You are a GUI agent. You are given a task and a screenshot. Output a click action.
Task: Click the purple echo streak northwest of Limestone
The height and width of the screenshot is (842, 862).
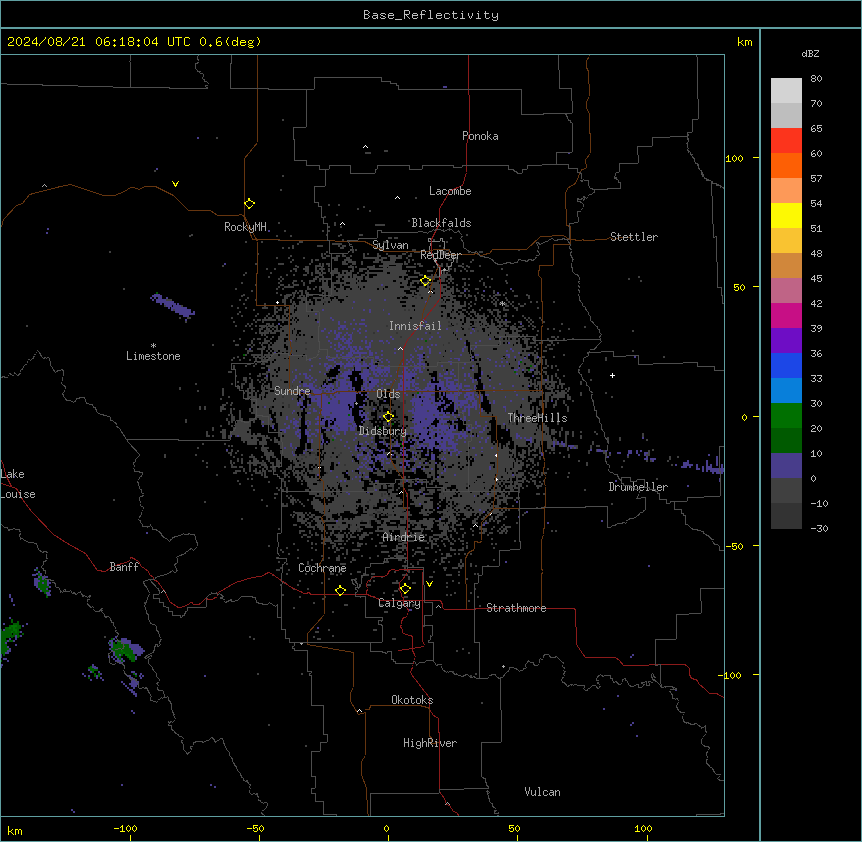[173, 306]
